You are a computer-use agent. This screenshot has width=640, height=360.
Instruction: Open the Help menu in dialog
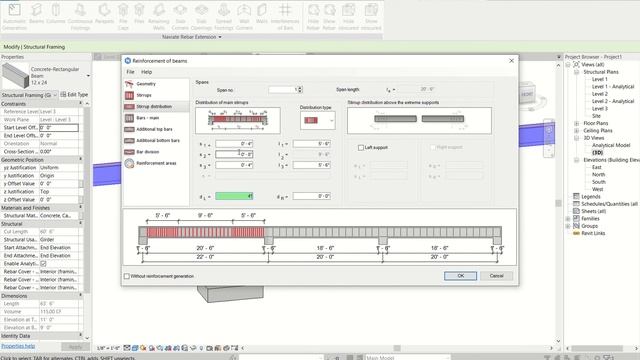click(147, 72)
